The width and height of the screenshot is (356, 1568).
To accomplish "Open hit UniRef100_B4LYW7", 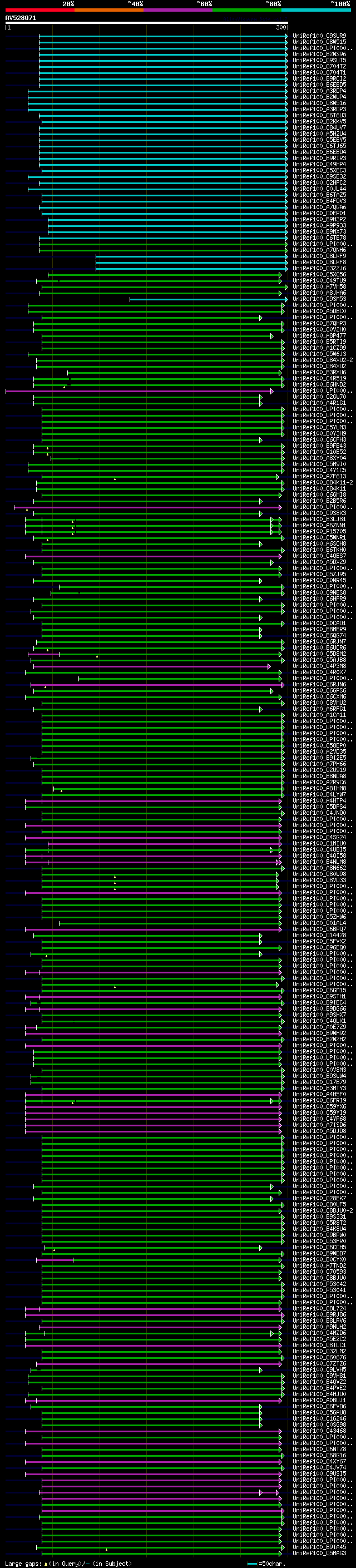I will point(319,794).
